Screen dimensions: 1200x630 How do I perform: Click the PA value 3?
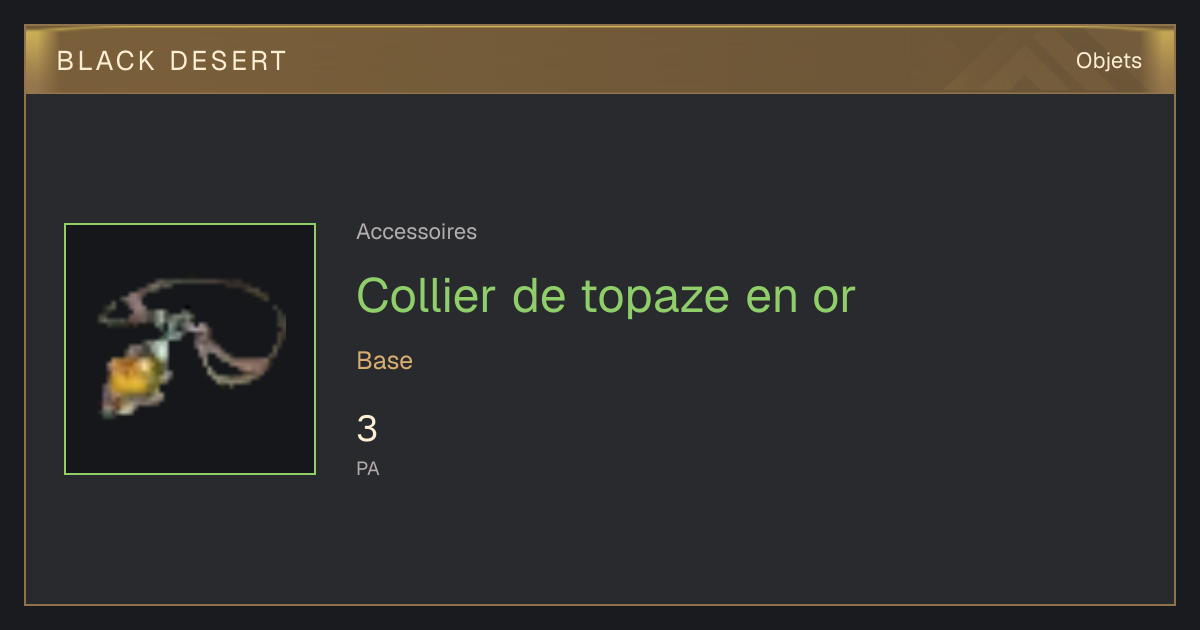click(x=367, y=429)
